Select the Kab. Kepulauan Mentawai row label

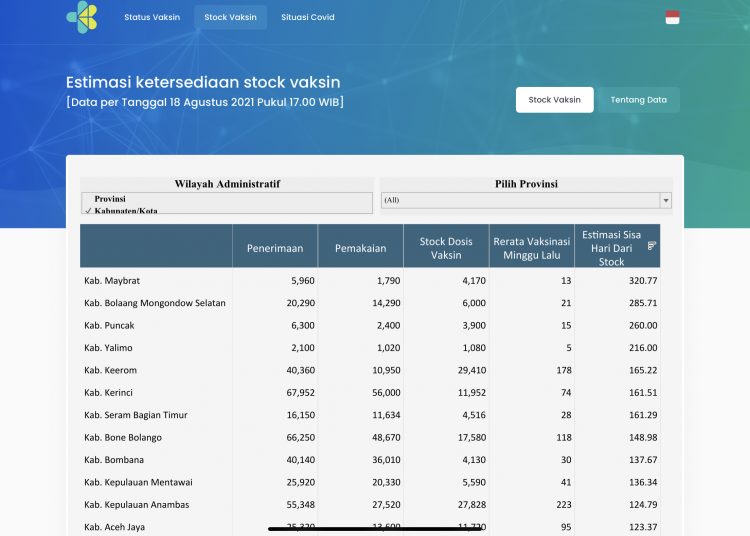click(143, 482)
